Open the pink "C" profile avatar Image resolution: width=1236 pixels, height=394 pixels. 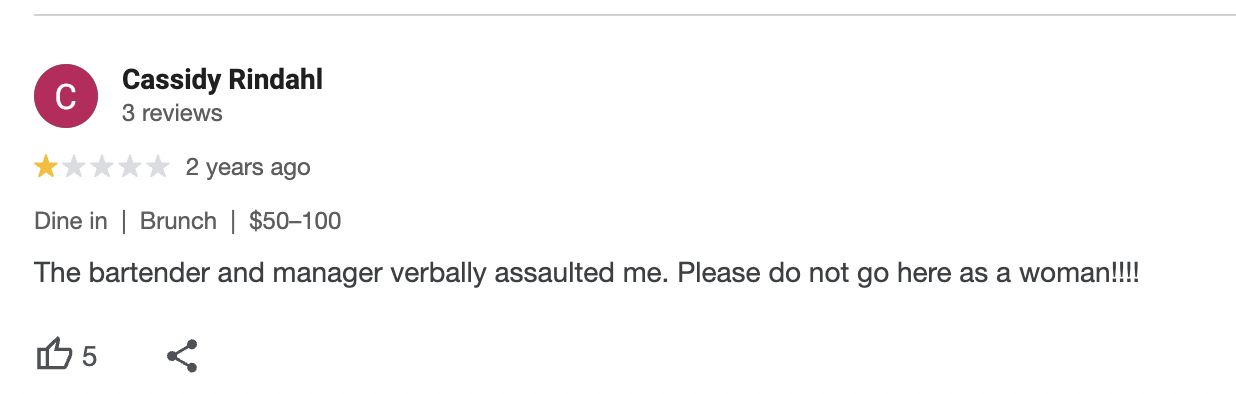click(66, 96)
